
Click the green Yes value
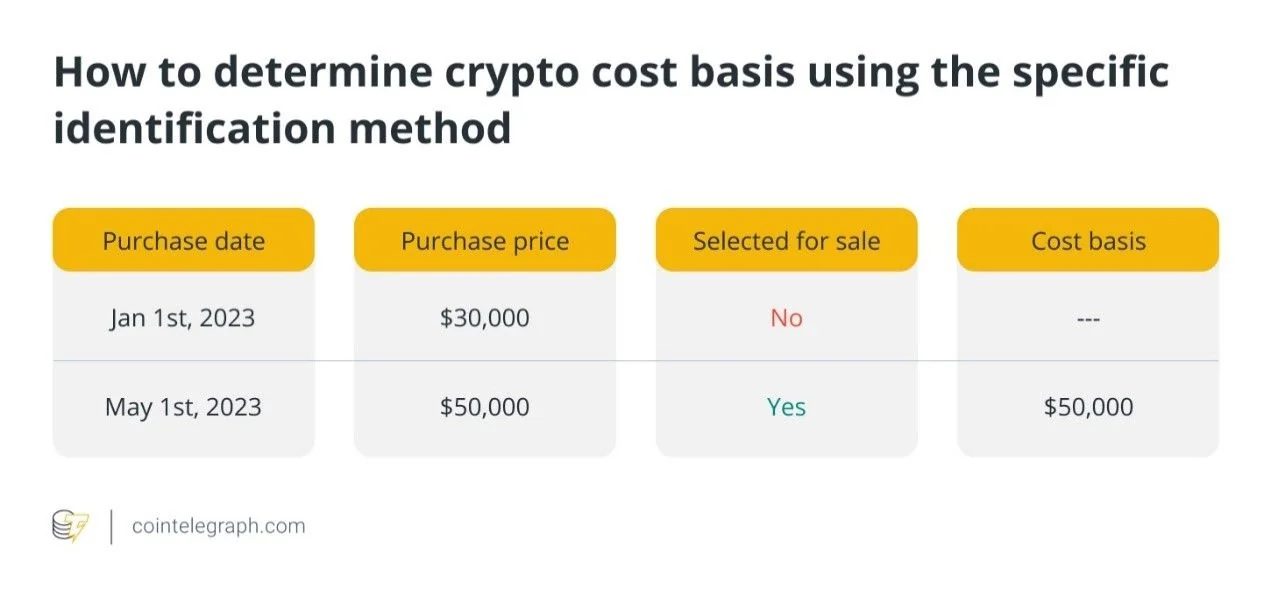(x=787, y=407)
